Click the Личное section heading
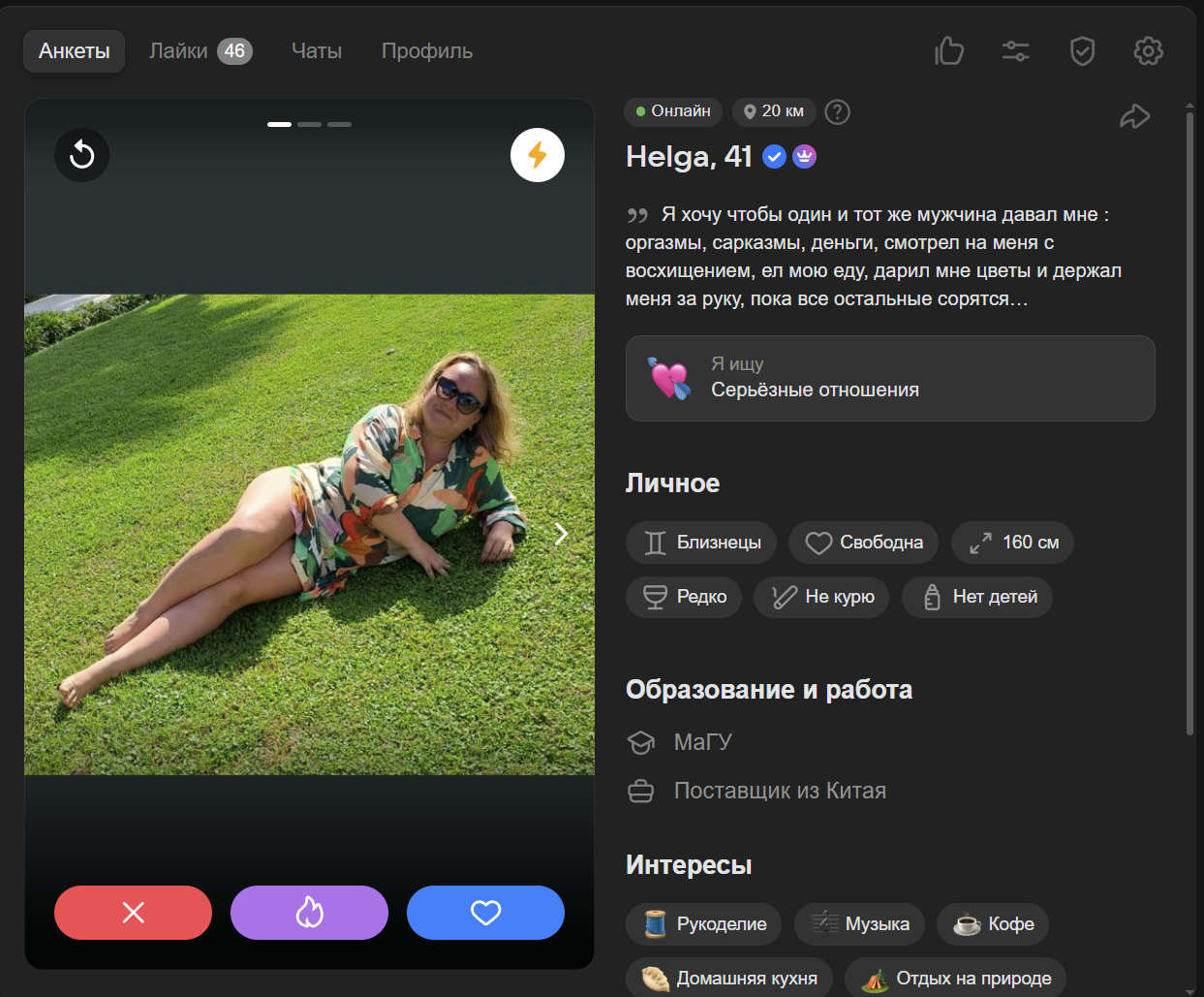The width and height of the screenshot is (1204, 997). tap(672, 483)
